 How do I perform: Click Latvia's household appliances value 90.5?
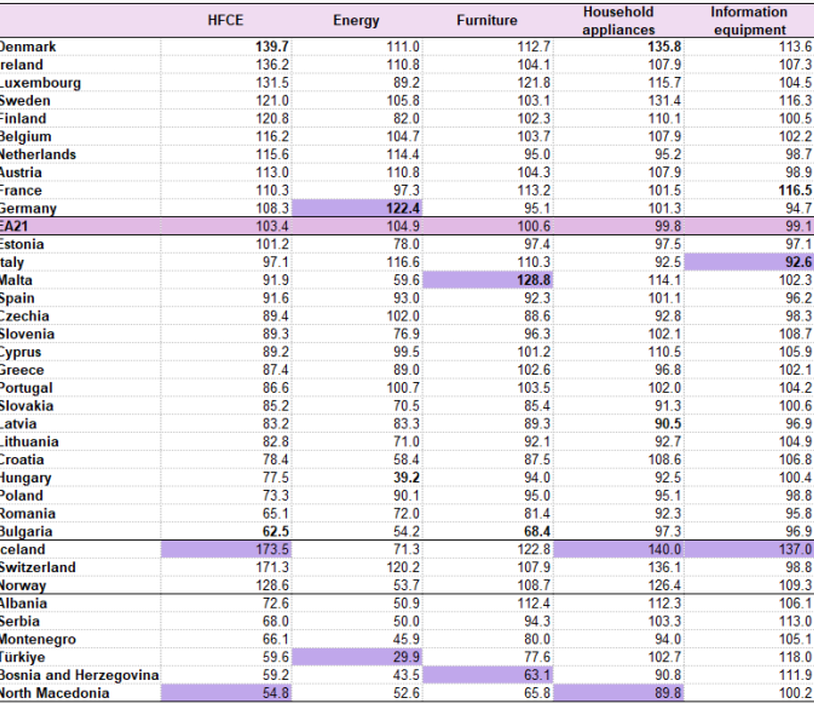tap(668, 424)
